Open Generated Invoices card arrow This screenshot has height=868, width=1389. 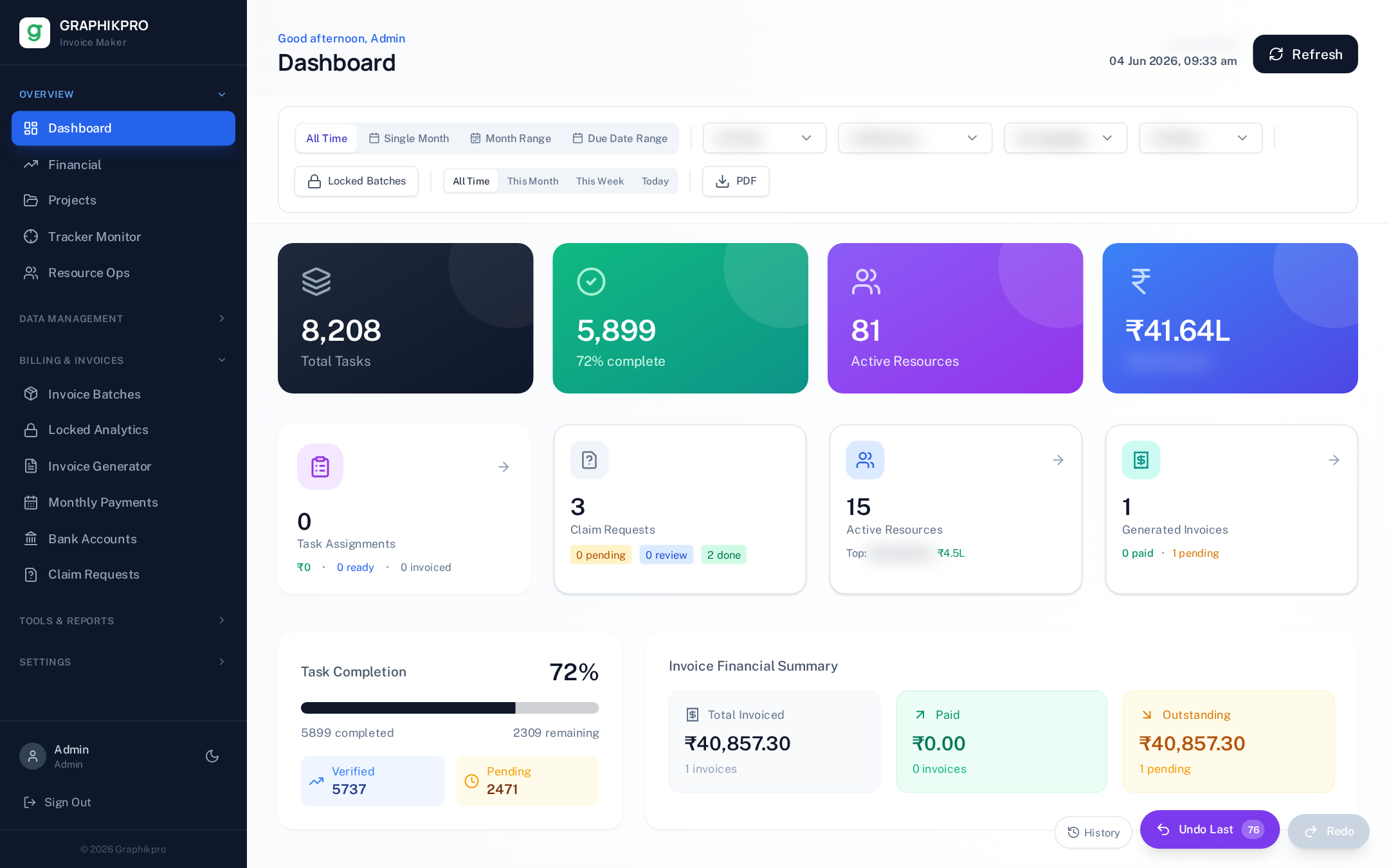pyautogui.click(x=1334, y=460)
